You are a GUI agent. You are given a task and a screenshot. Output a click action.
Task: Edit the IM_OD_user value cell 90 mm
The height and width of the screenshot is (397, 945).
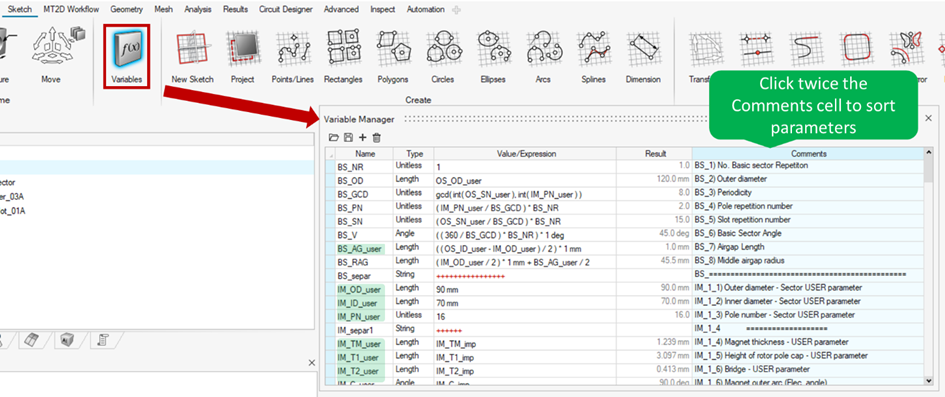pyautogui.click(x=525, y=288)
